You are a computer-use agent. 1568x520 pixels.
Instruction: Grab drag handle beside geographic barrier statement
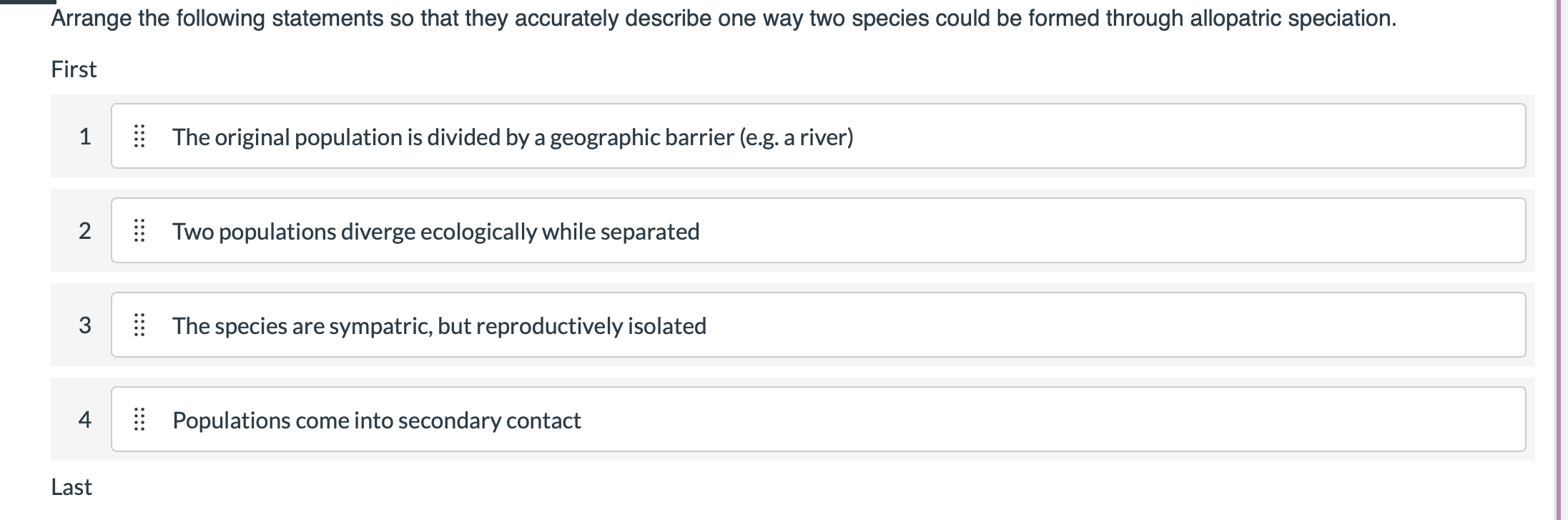click(x=139, y=137)
